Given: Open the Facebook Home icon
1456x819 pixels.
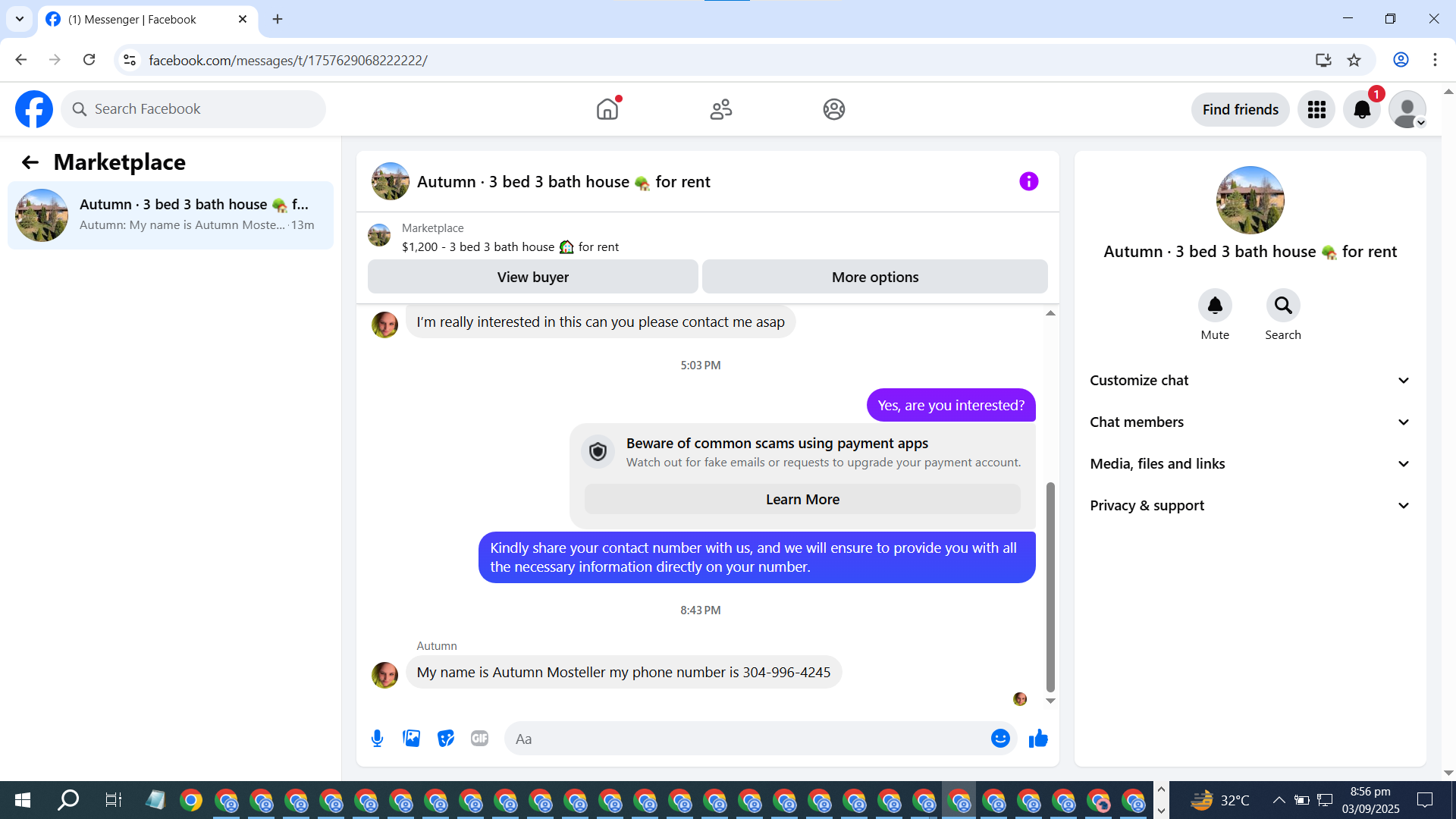Looking at the screenshot, I should coord(607,109).
